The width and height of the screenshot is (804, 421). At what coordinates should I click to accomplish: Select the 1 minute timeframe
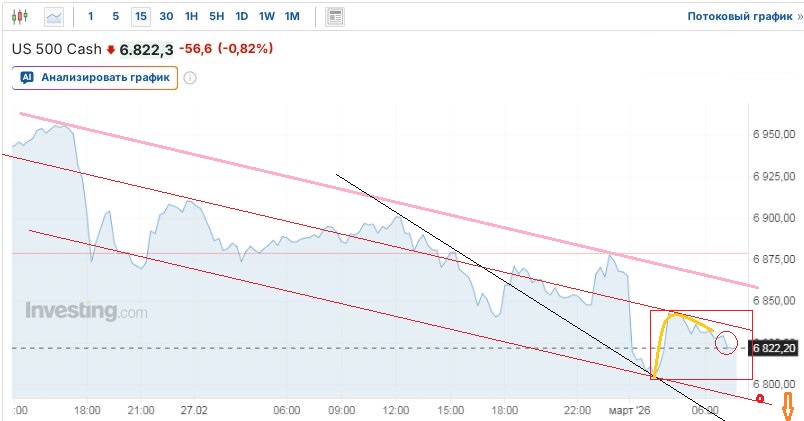pyautogui.click(x=91, y=16)
